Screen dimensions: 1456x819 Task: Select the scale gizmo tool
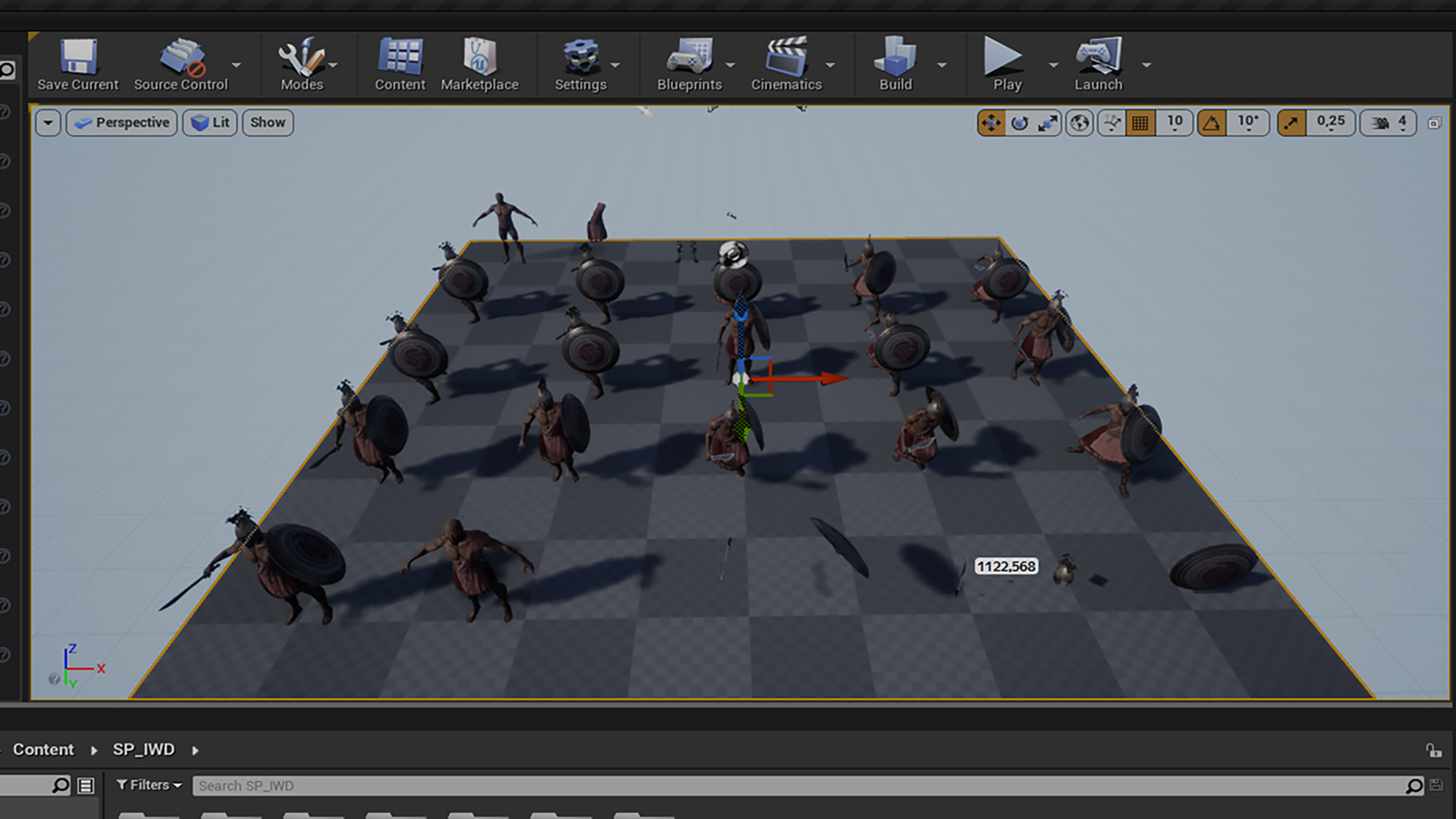[1048, 123]
